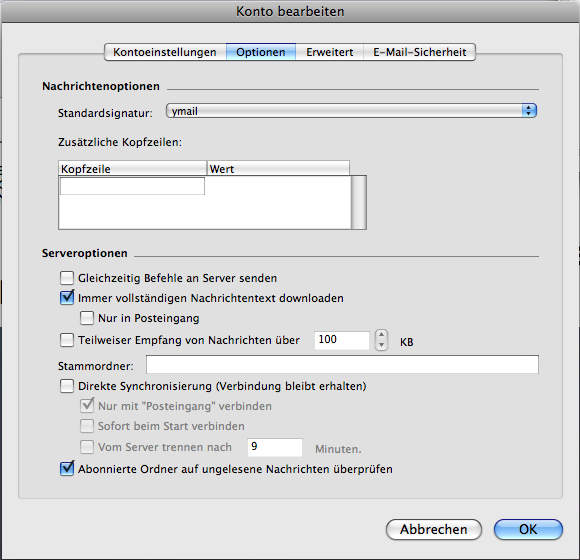The image size is (580, 560).
Task: Uncheck Abonnierte Ordner auf ungelesene Nachrichten überprüfen
Action: [67, 469]
